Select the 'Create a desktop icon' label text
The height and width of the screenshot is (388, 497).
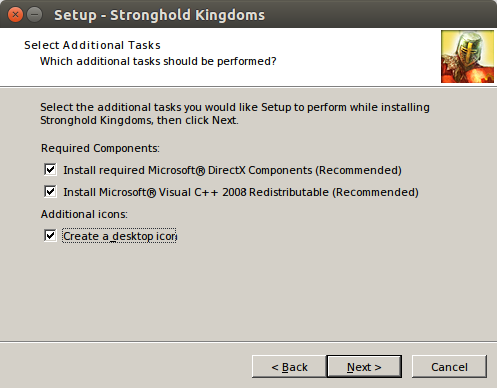119,236
